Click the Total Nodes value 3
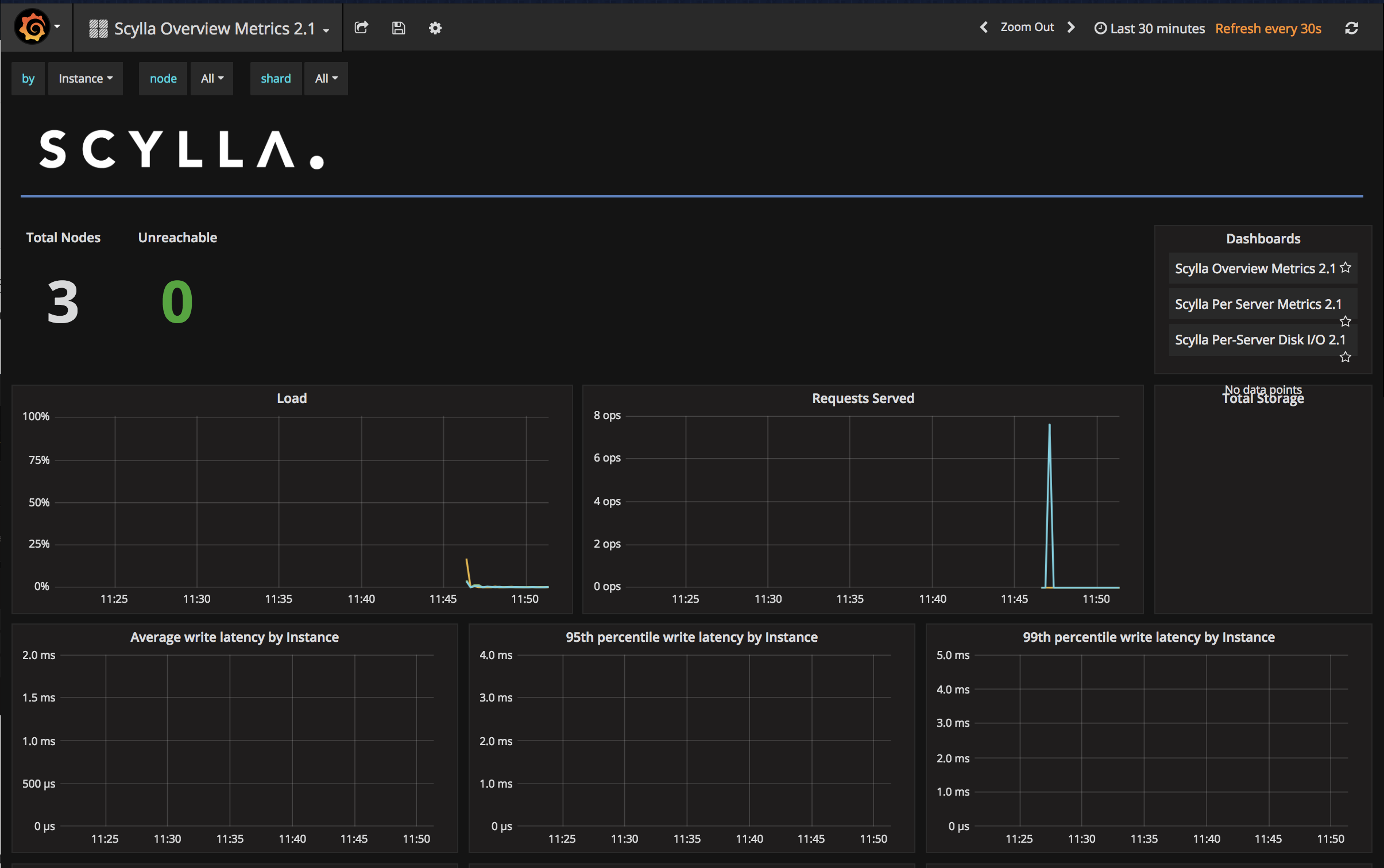The image size is (1384, 868). [x=63, y=302]
